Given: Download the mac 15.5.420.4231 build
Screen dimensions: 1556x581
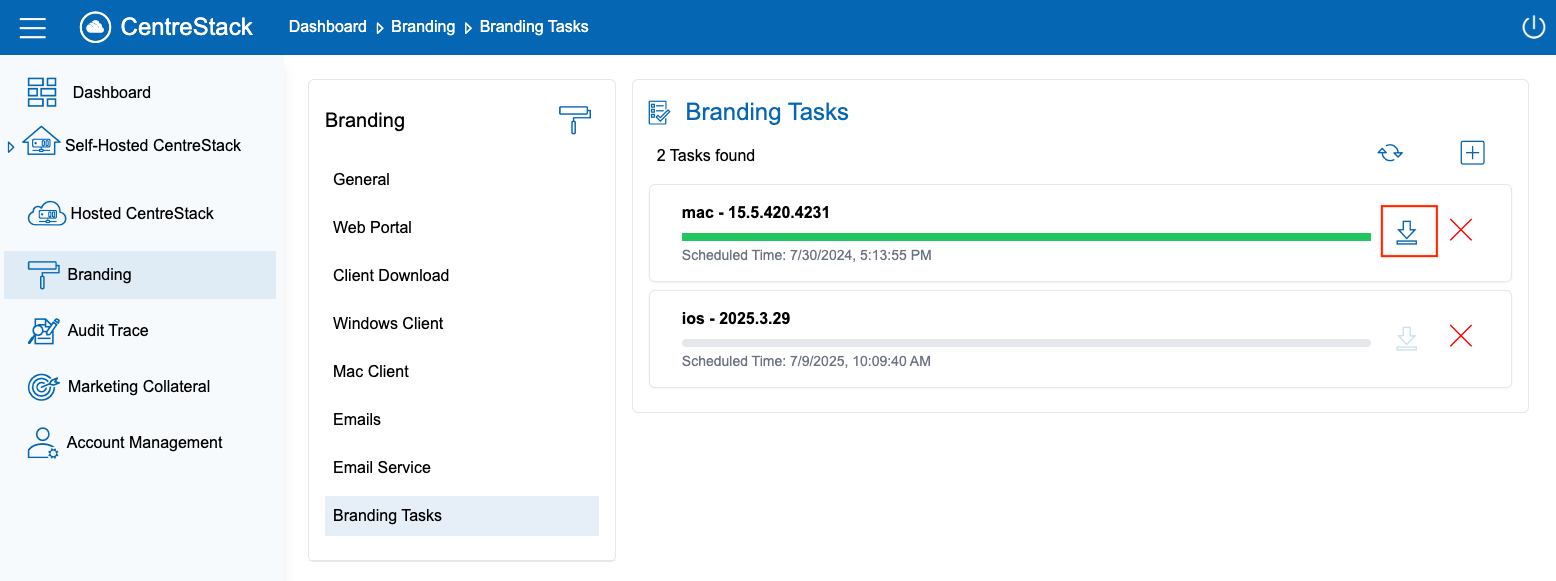Looking at the screenshot, I should [1408, 231].
